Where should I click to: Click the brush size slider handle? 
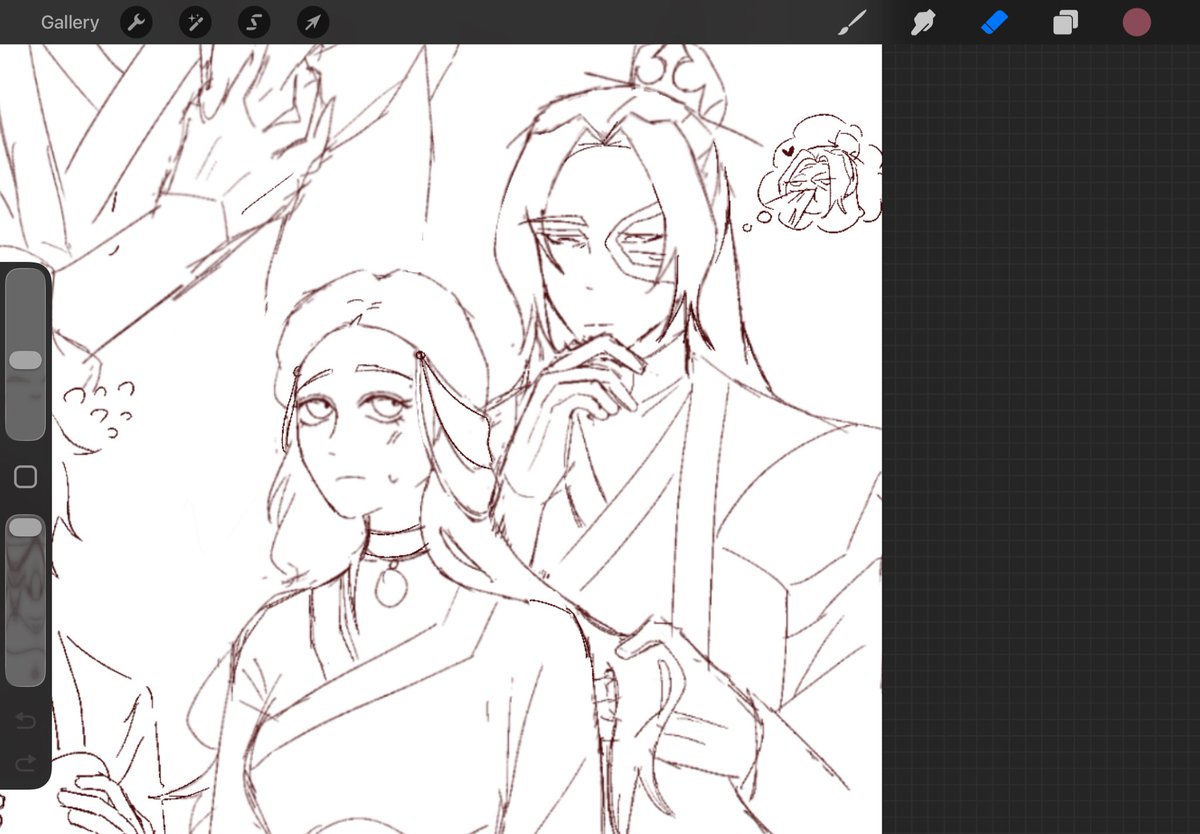25,360
